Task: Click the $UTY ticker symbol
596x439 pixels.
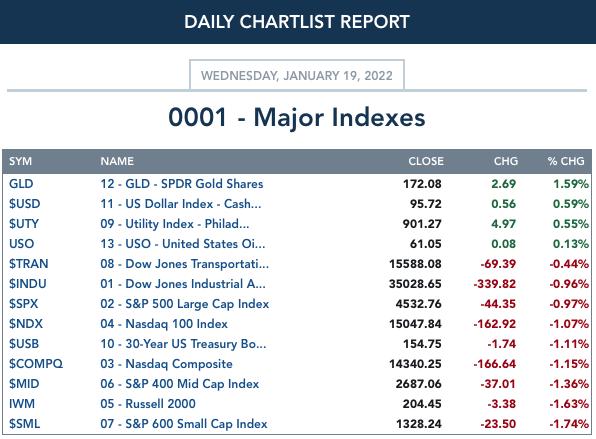Action: 24,223
